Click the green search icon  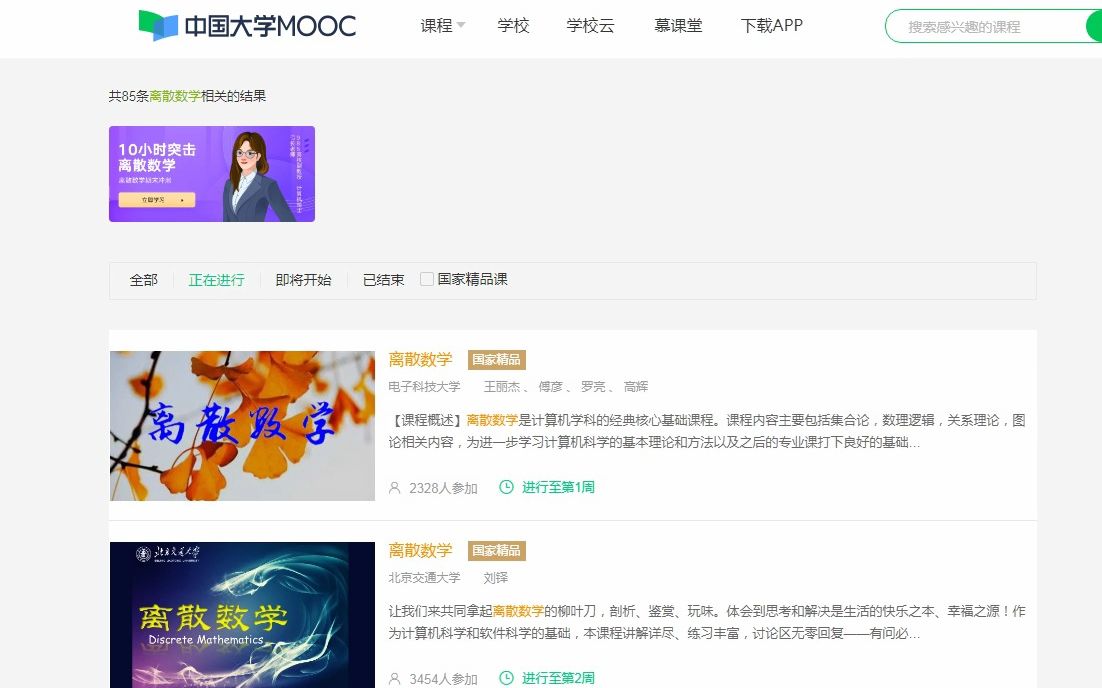(x=1095, y=26)
